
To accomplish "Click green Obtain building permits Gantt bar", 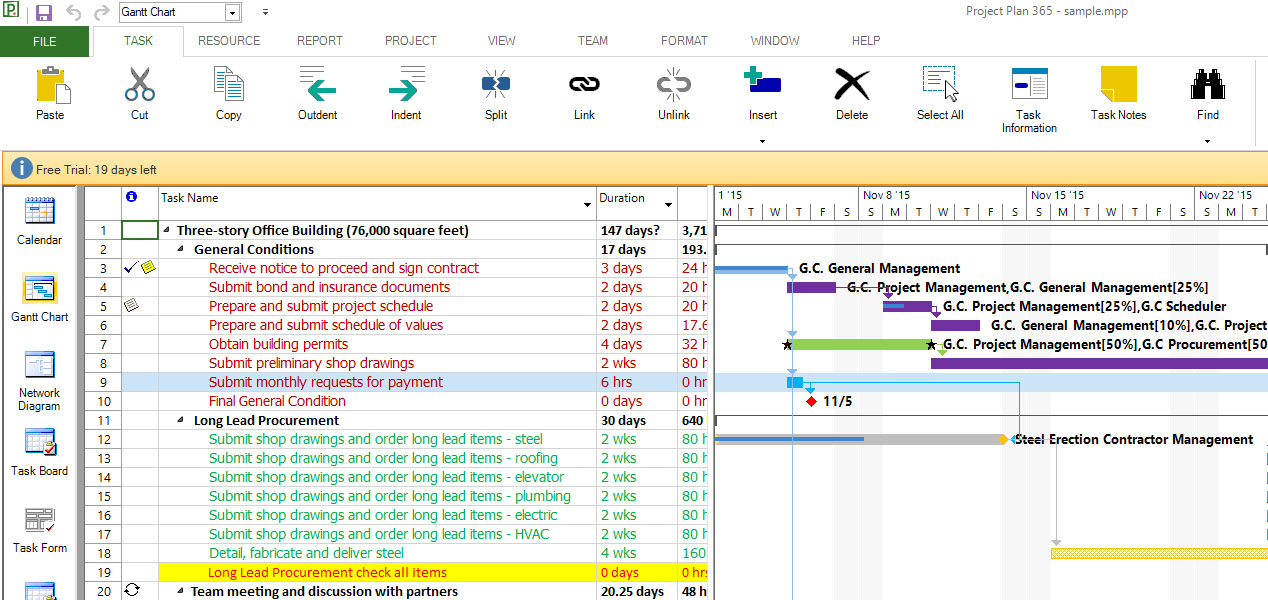I will click(x=861, y=344).
